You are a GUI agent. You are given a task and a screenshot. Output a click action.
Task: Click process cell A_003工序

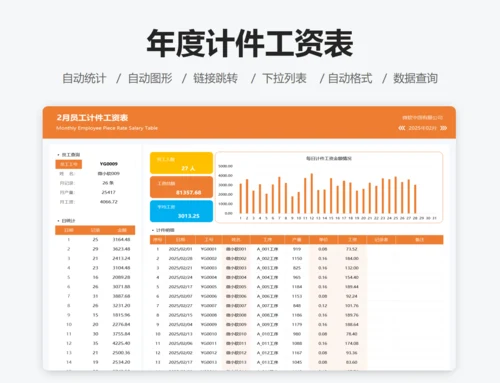(x=267, y=268)
